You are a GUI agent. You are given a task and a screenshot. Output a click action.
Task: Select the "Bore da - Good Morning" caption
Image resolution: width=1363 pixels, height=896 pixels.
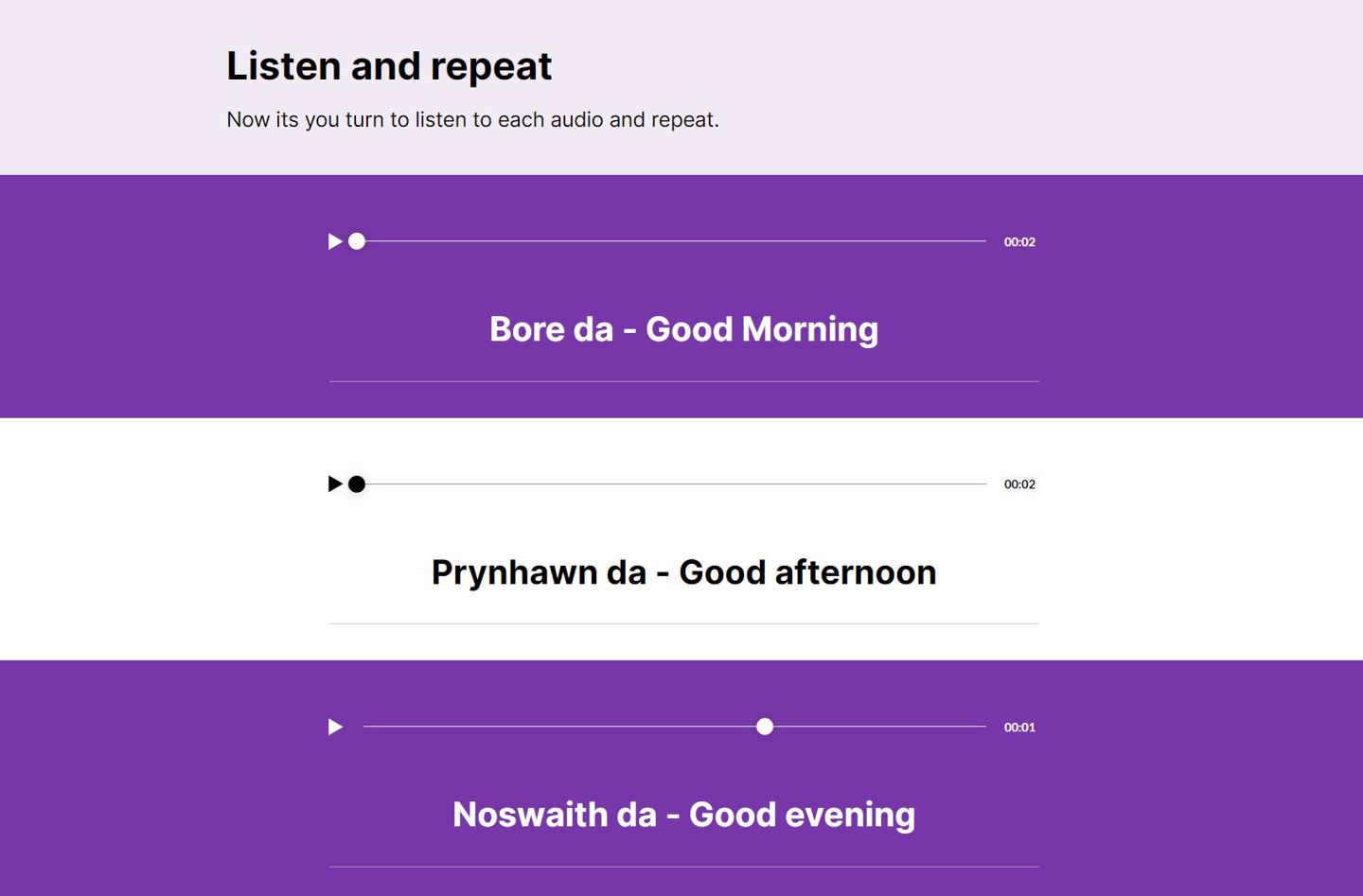[683, 329]
